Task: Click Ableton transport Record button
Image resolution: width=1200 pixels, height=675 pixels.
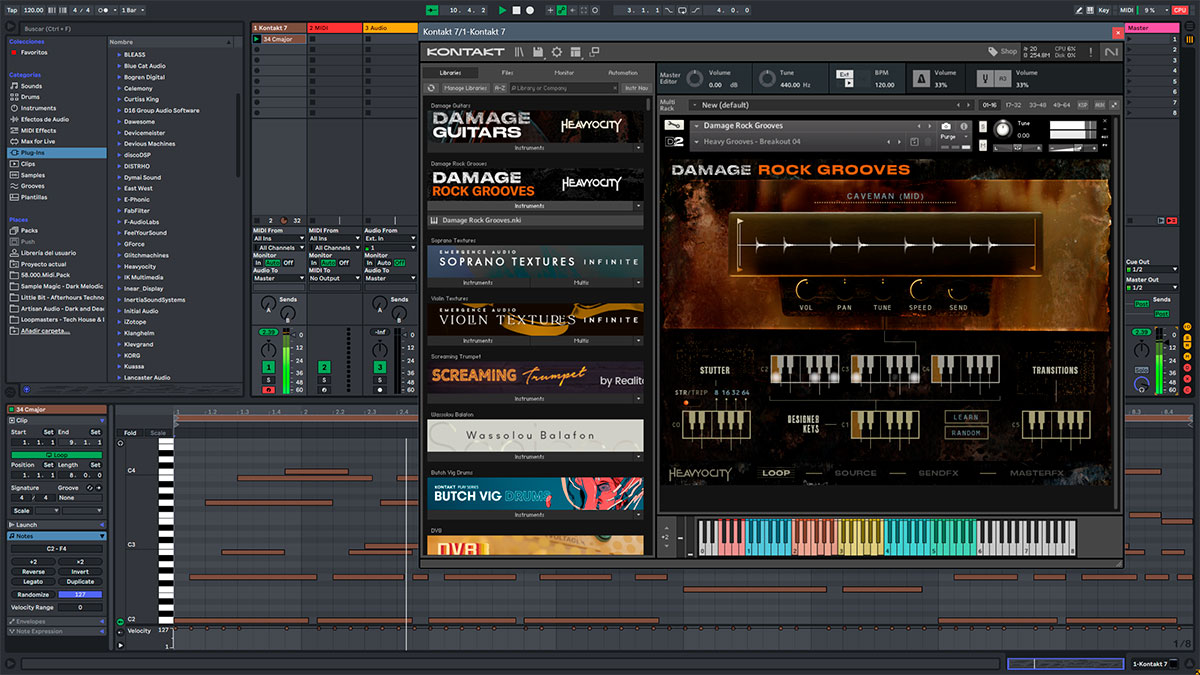Action: [x=530, y=9]
